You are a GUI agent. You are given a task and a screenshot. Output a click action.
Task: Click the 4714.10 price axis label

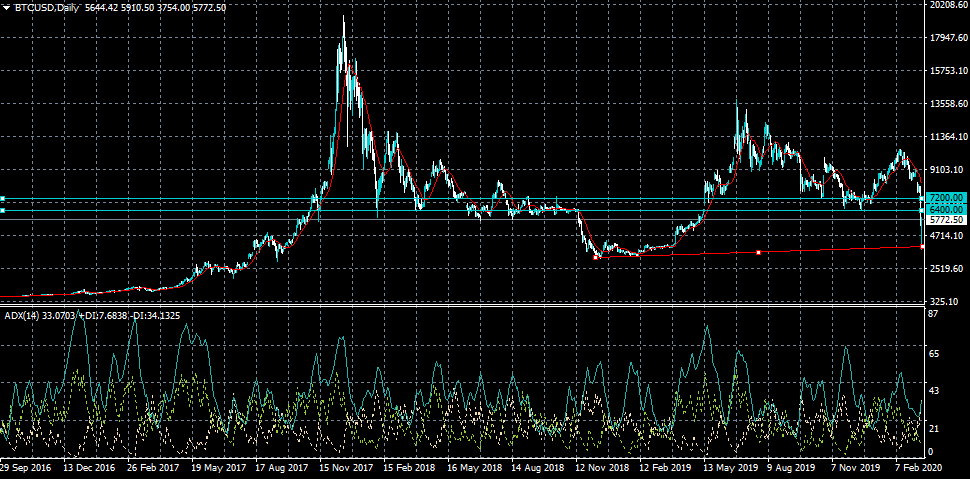click(x=948, y=236)
